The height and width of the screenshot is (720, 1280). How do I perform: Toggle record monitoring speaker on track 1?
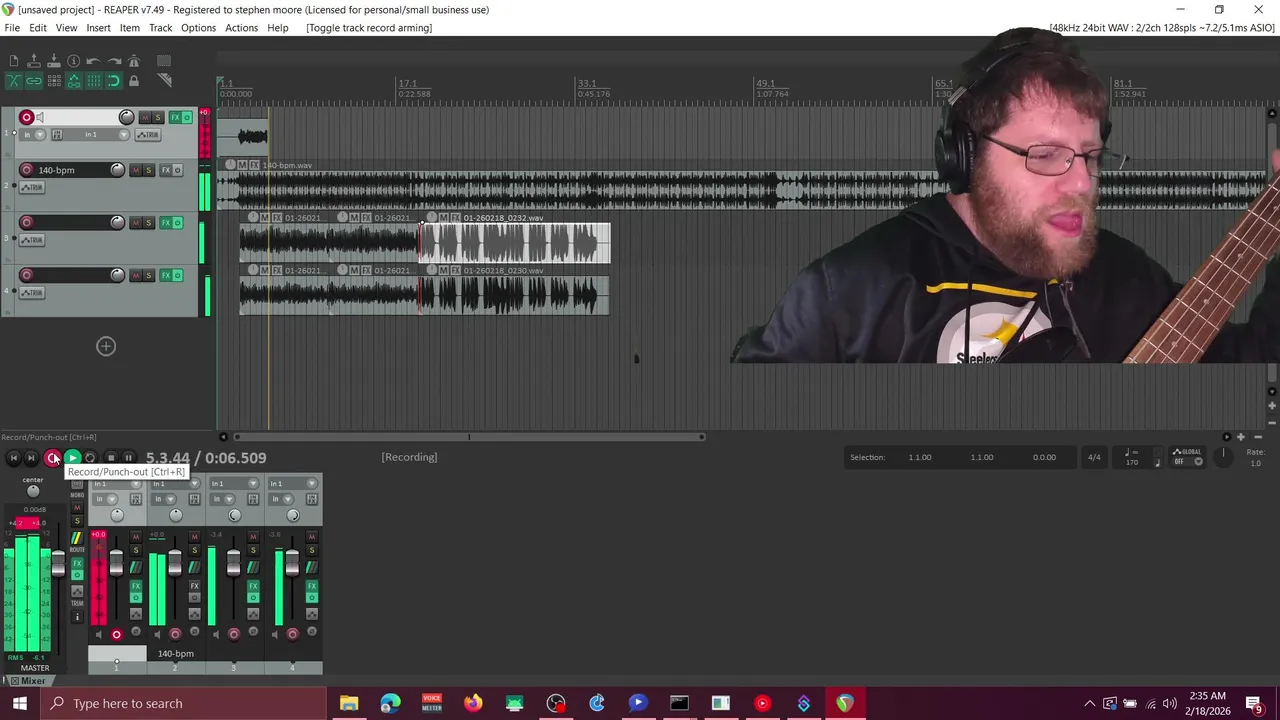(x=40, y=117)
